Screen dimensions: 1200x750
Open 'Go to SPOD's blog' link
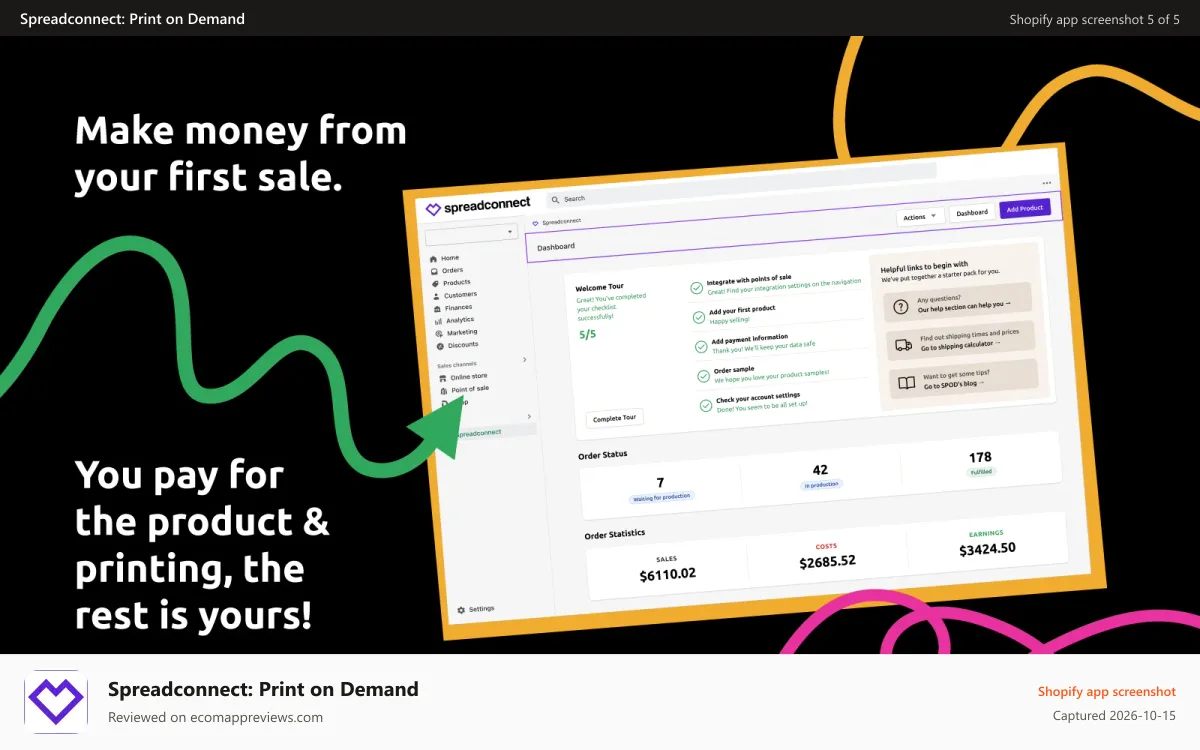click(954, 383)
